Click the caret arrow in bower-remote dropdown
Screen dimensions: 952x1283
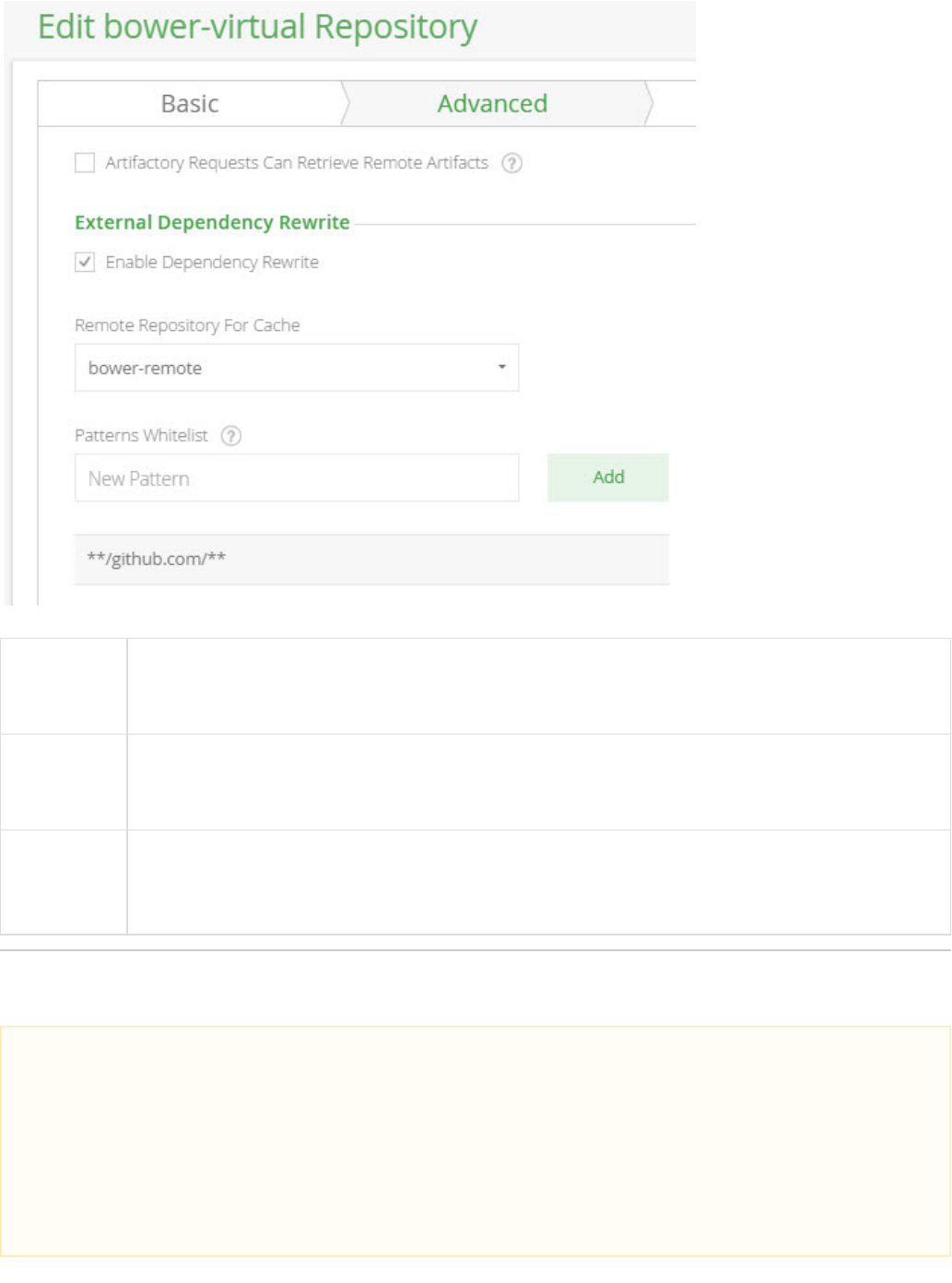(502, 367)
